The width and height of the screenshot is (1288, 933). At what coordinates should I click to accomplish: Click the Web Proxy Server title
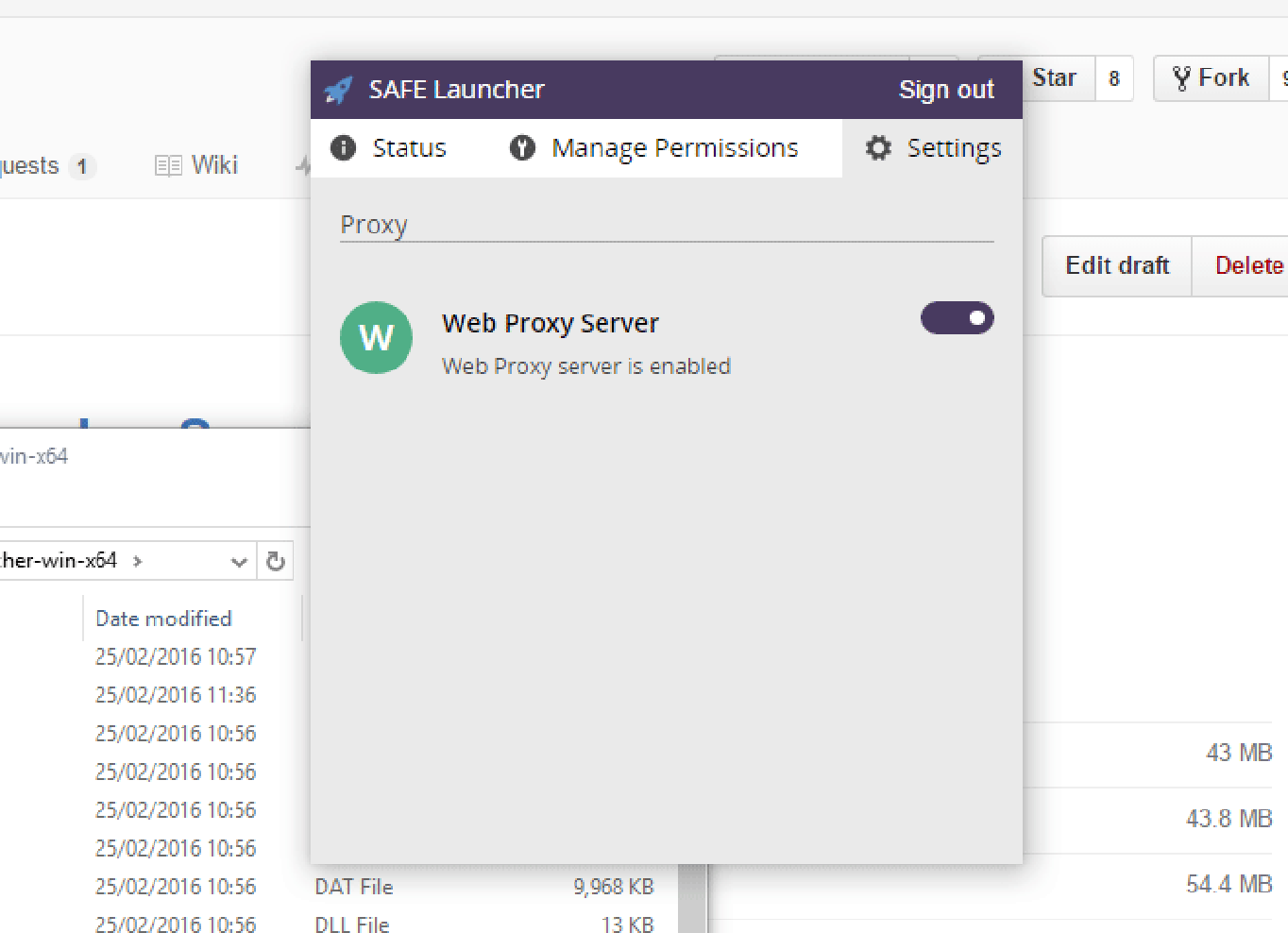551,323
